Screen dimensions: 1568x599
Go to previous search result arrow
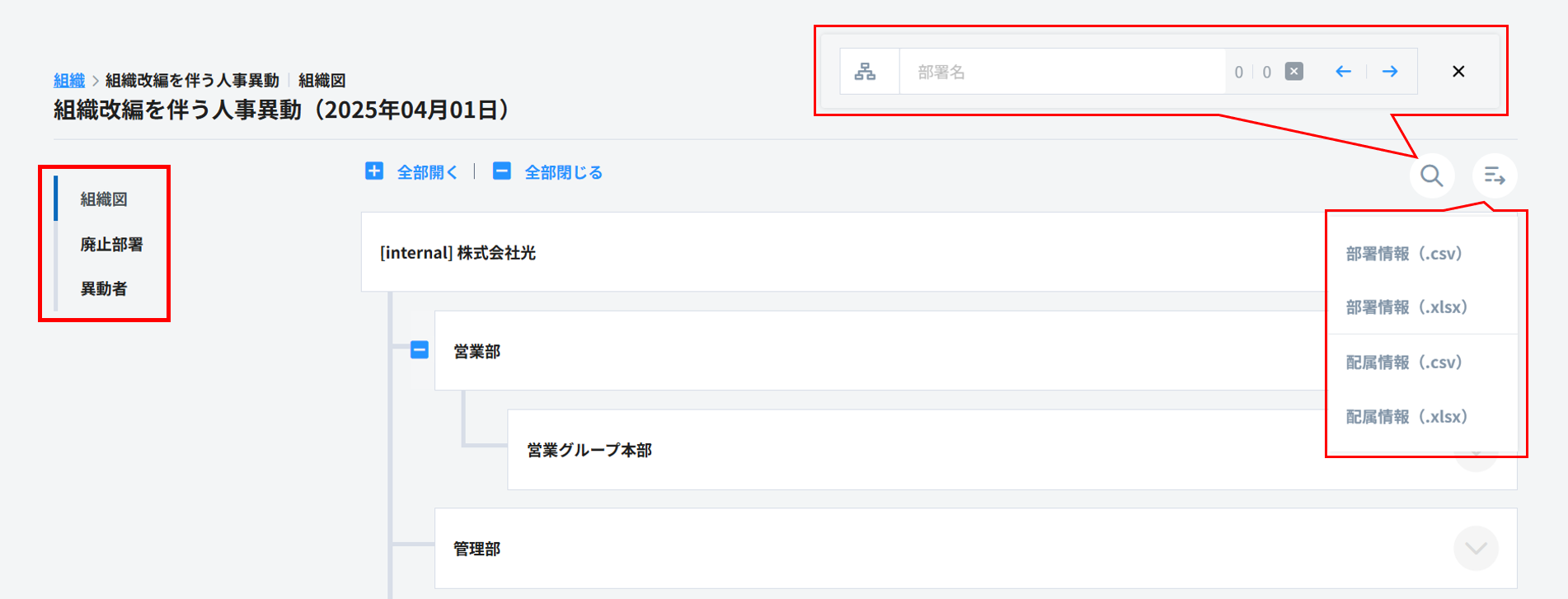tap(1343, 72)
